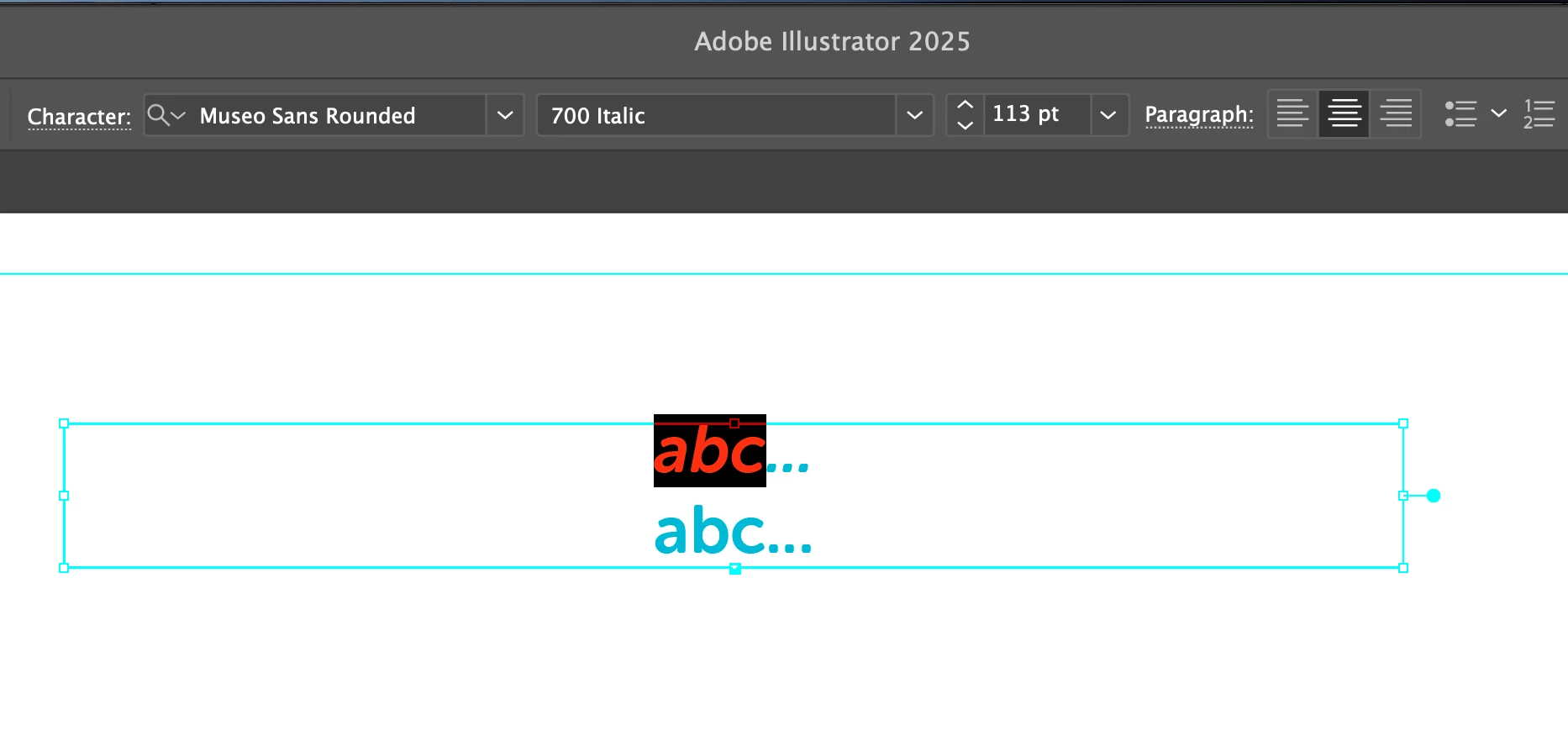The width and height of the screenshot is (1568, 741).
Task: Apply numbered list formatting
Action: click(x=1539, y=113)
